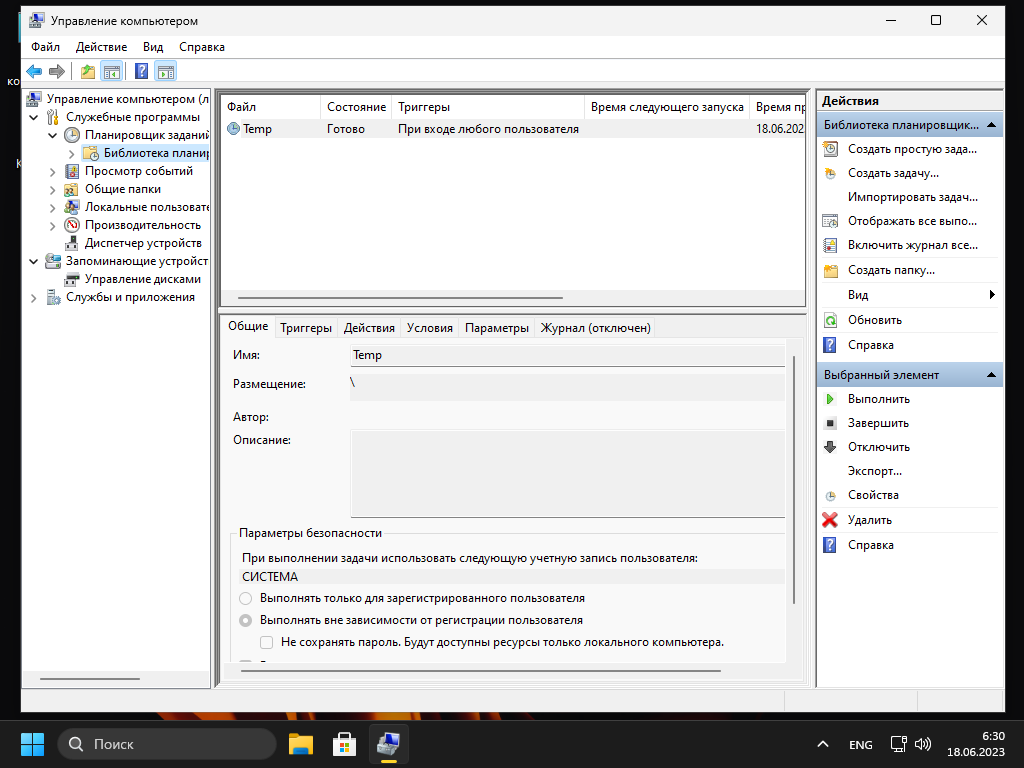Expand the Services and Applications node
Viewport: 1024px width, 768px height.
pos(34,297)
